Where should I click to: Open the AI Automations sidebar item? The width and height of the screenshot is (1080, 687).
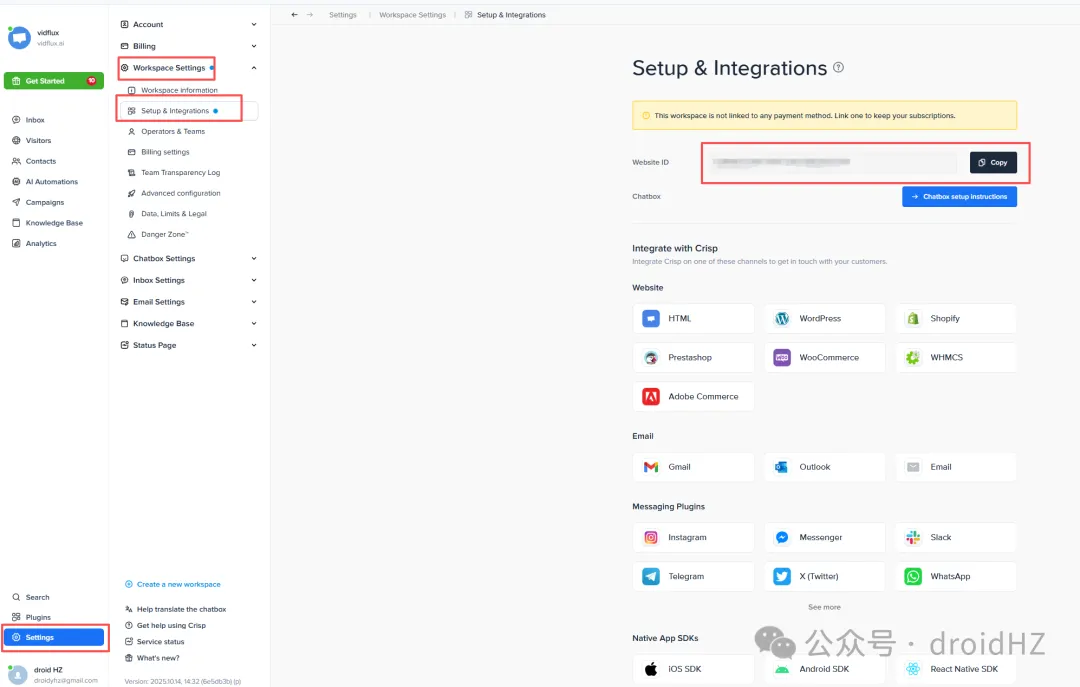(x=51, y=182)
